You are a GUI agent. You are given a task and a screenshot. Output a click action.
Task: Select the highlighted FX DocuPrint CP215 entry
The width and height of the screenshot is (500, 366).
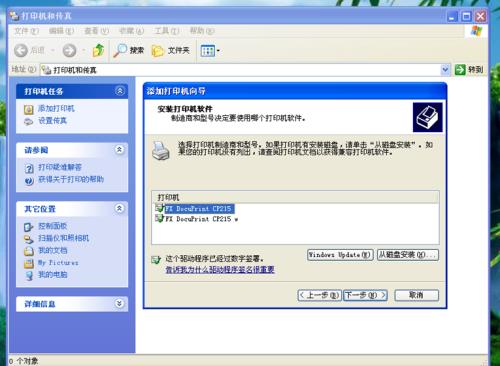tap(199, 209)
